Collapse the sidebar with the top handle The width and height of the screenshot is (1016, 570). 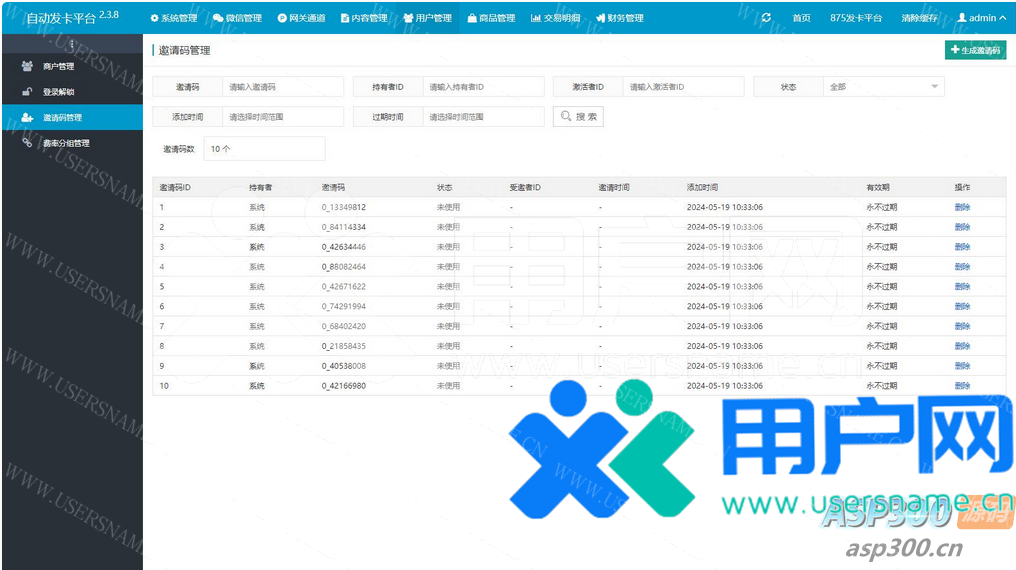click(x=72, y=44)
